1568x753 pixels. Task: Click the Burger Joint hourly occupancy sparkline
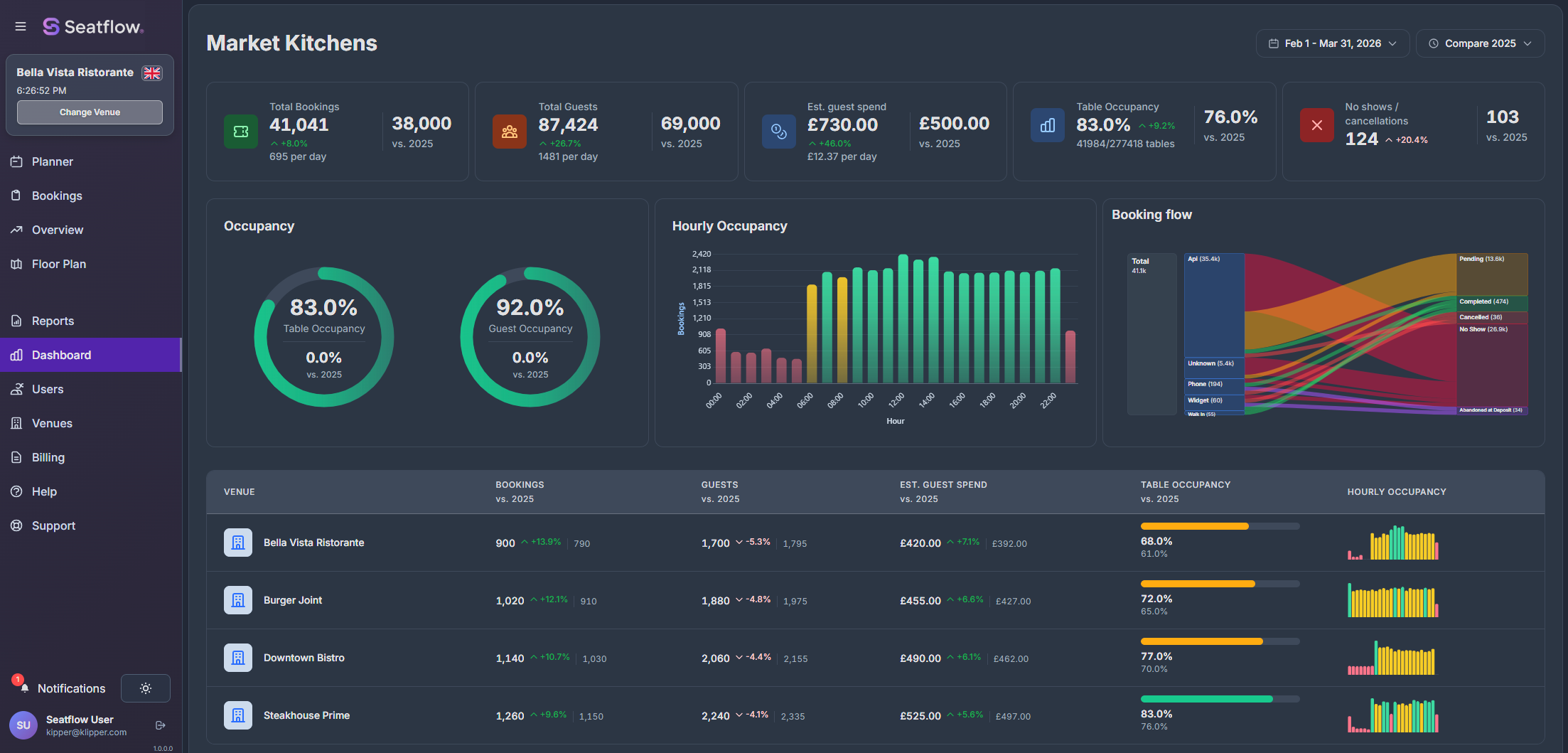click(x=1393, y=600)
